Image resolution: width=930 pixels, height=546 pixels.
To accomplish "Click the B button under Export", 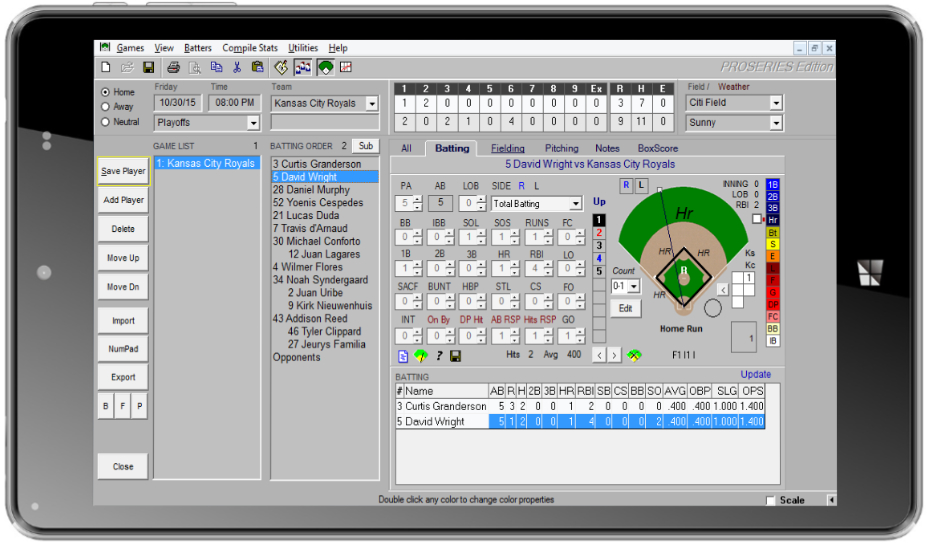I will click(x=106, y=406).
